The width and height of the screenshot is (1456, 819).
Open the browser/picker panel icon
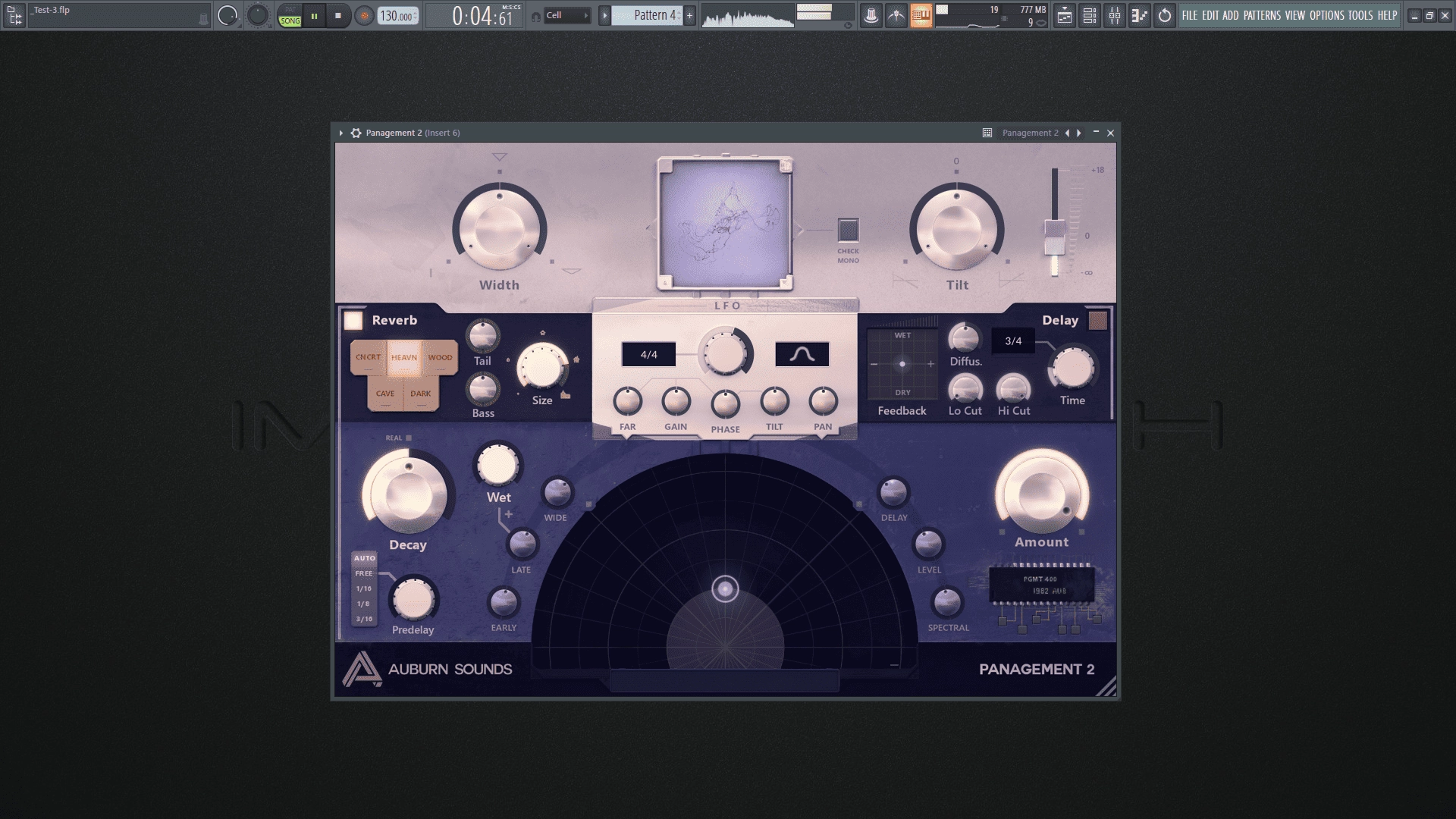(14, 15)
